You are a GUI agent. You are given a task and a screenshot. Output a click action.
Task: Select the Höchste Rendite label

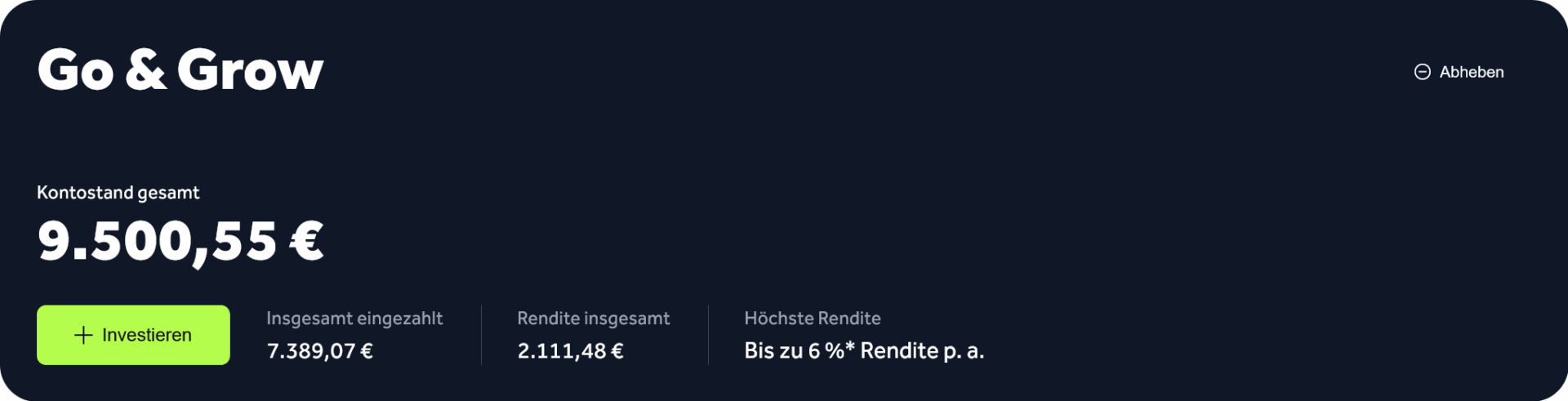[x=813, y=319]
